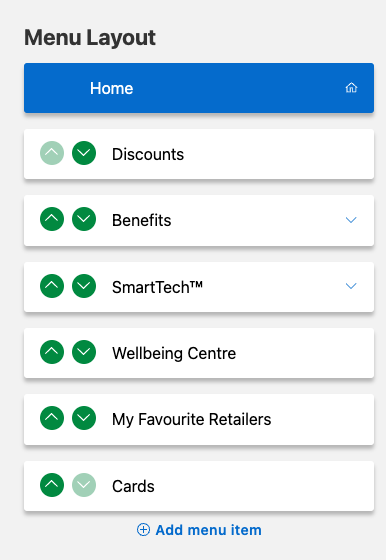This screenshot has height=560, width=386.
Task: Click the home icon in Home row
Action: [x=351, y=88]
